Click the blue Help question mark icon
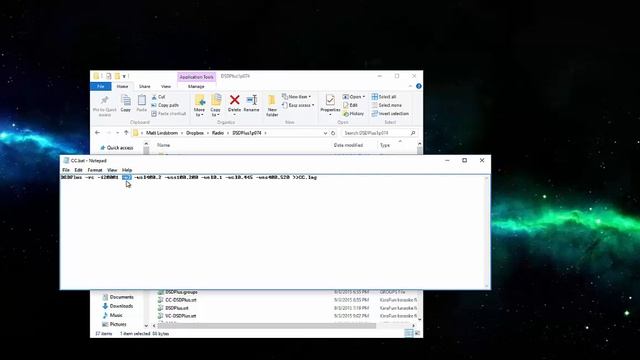Image resolution: width=640 pixels, height=360 pixels. [418, 86]
